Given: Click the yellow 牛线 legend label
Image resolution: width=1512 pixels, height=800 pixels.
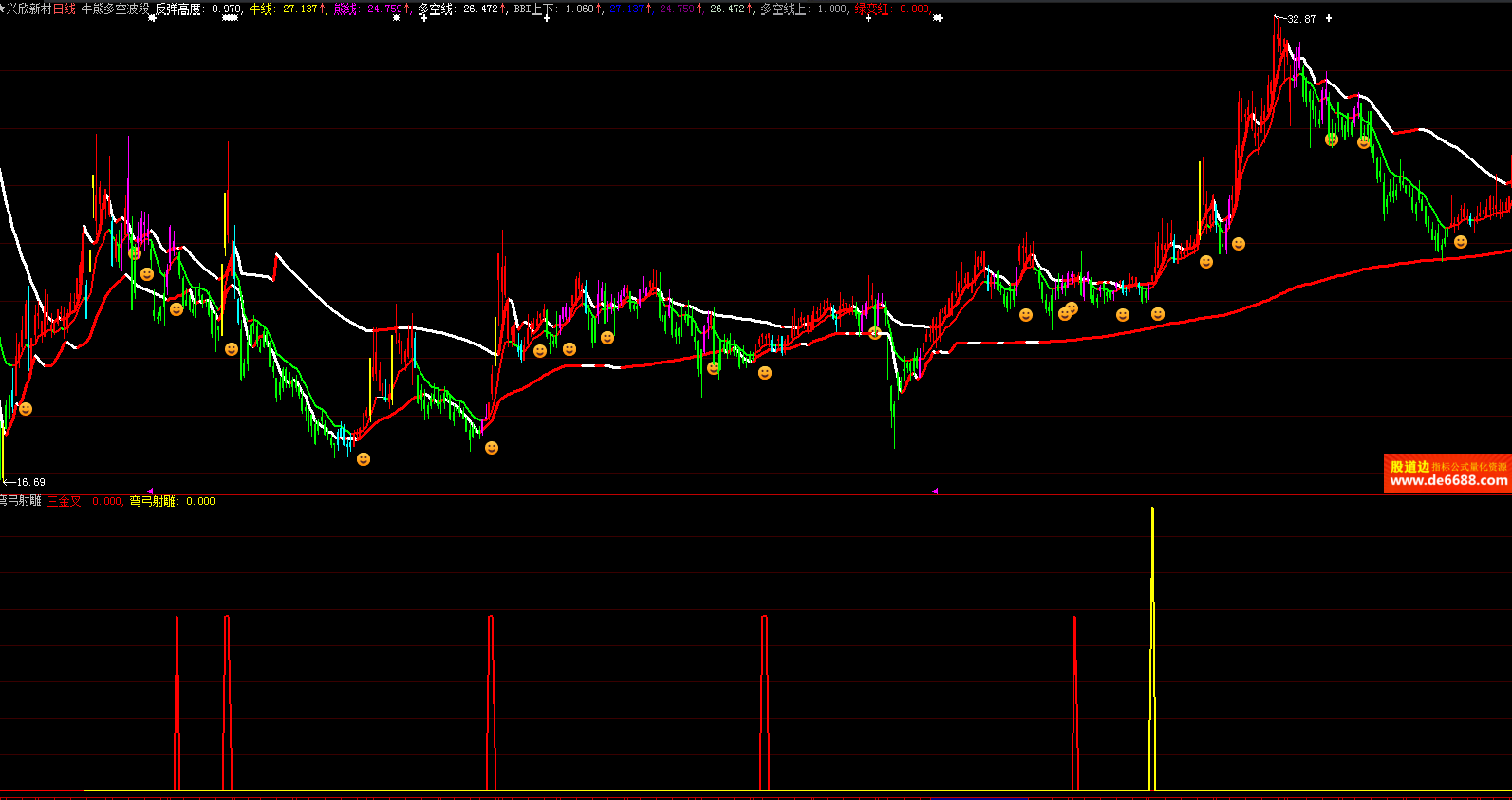Looking at the screenshot, I should 261,9.
